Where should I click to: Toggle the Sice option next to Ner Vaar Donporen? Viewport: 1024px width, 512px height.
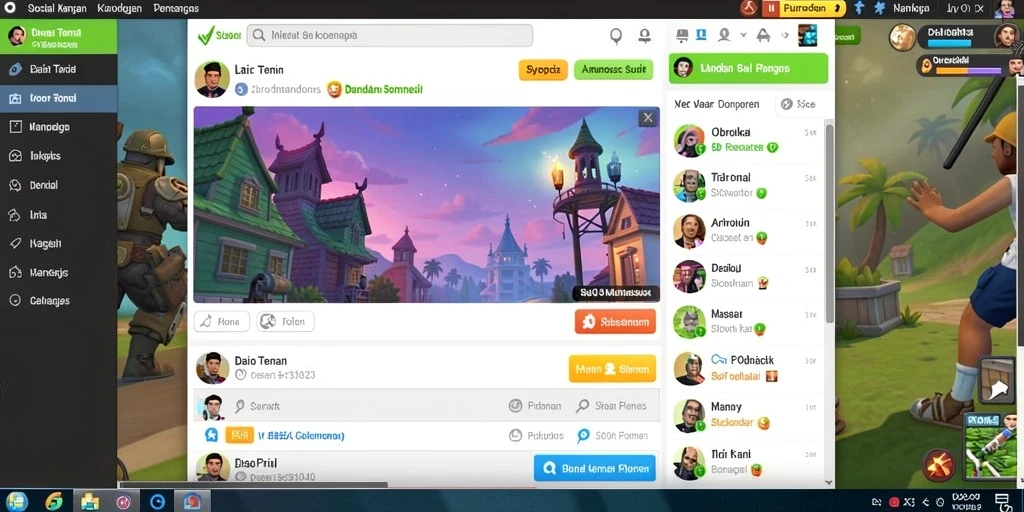[798, 104]
